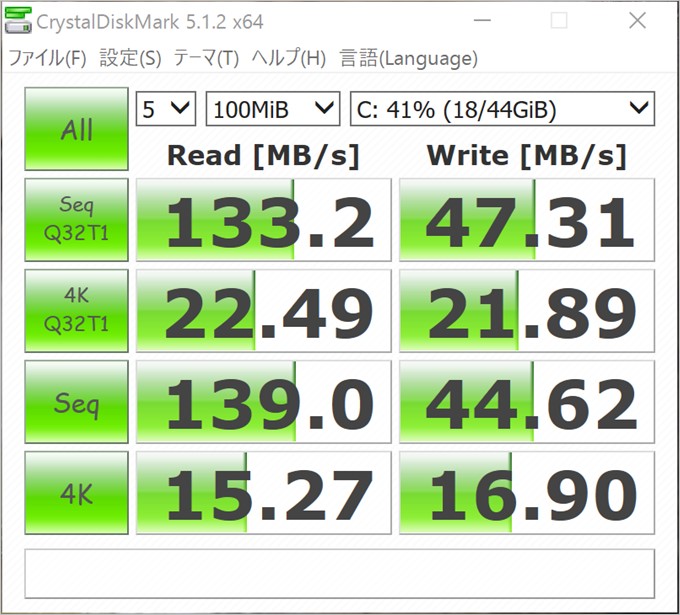Start the 4K benchmark

(x=76, y=493)
